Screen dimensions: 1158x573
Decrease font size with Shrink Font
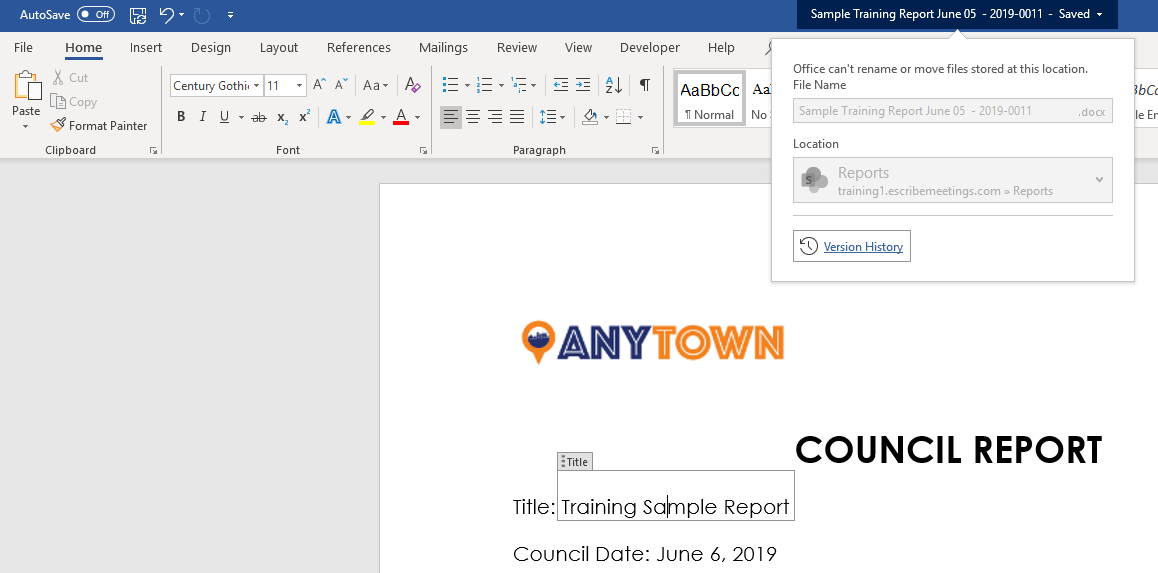340,85
